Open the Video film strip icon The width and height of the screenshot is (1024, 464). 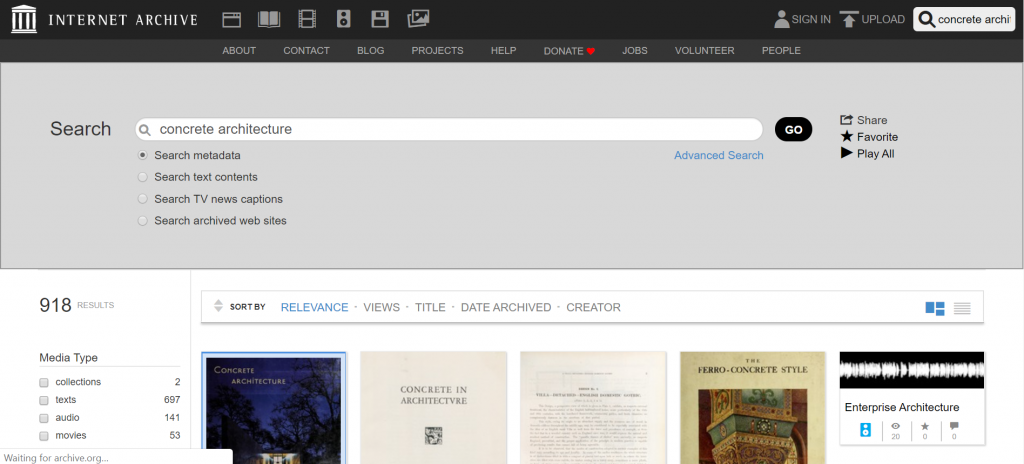[307, 19]
